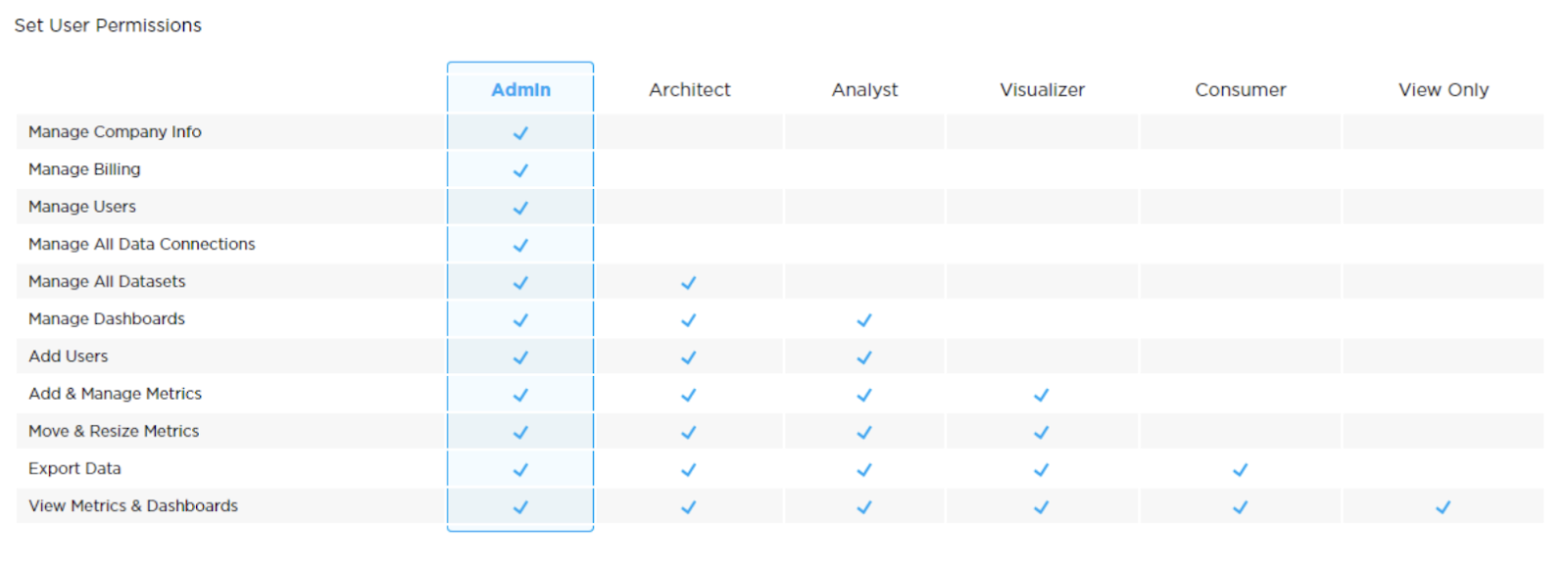Screen dimensions: 1568x567
Task: Click Consumer checkmark for Export Data
Action: [x=1240, y=470]
